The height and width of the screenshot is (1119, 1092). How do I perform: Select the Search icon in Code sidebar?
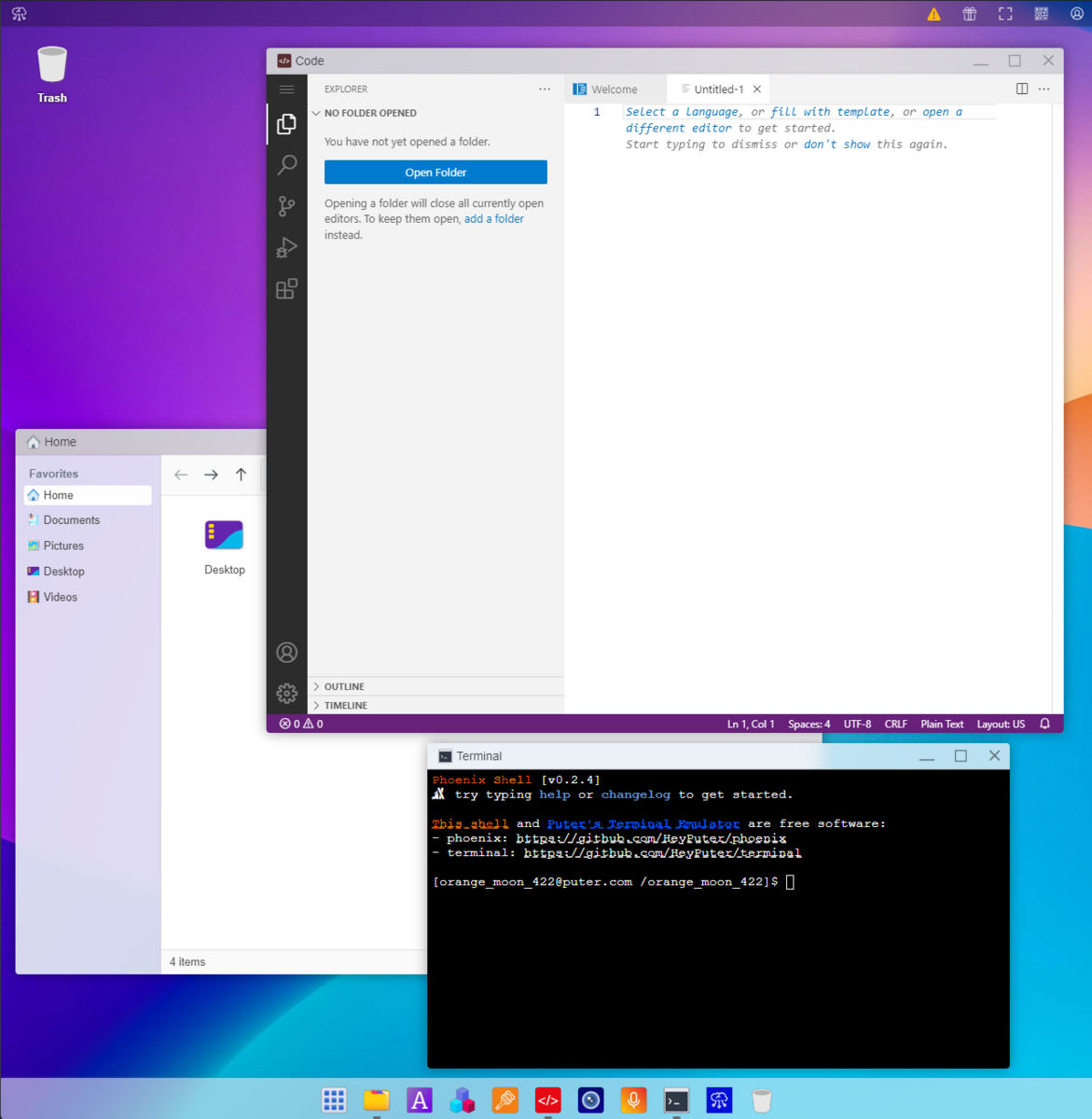[x=286, y=164]
